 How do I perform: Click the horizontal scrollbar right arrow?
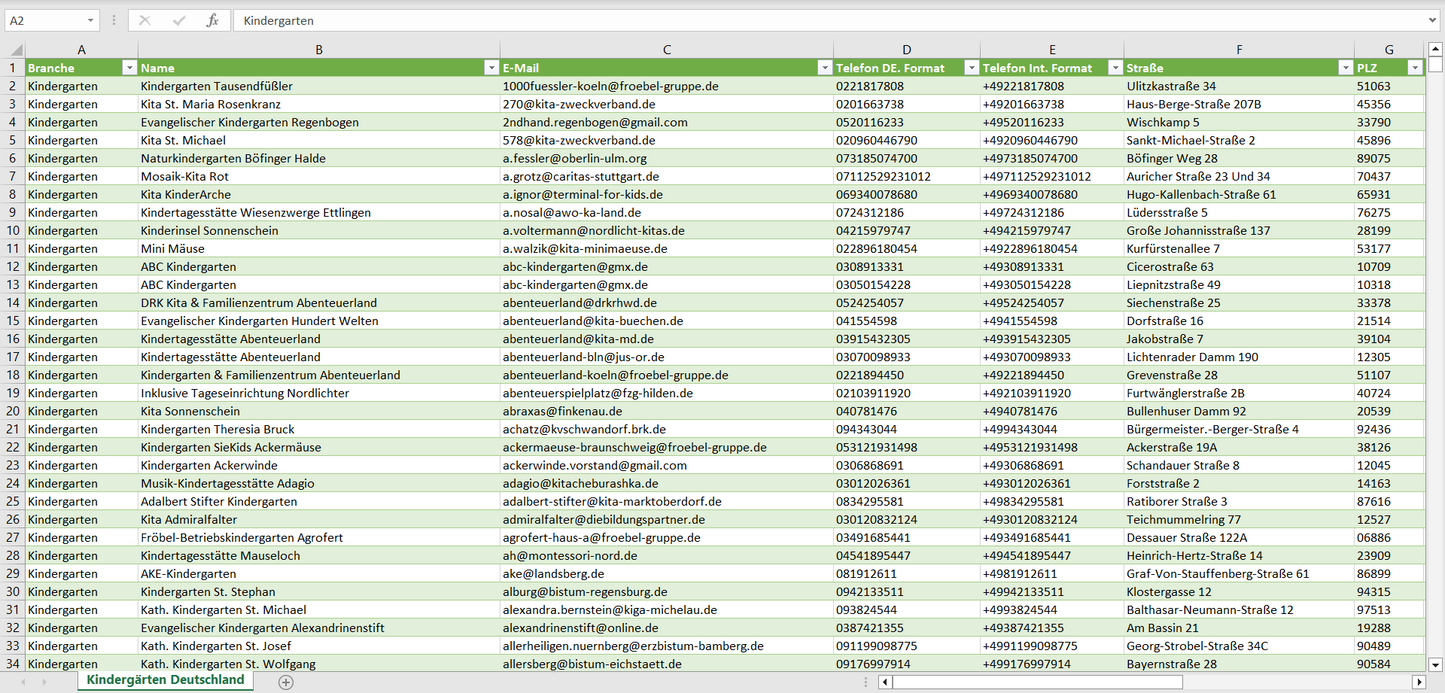tap(1418, 682)
